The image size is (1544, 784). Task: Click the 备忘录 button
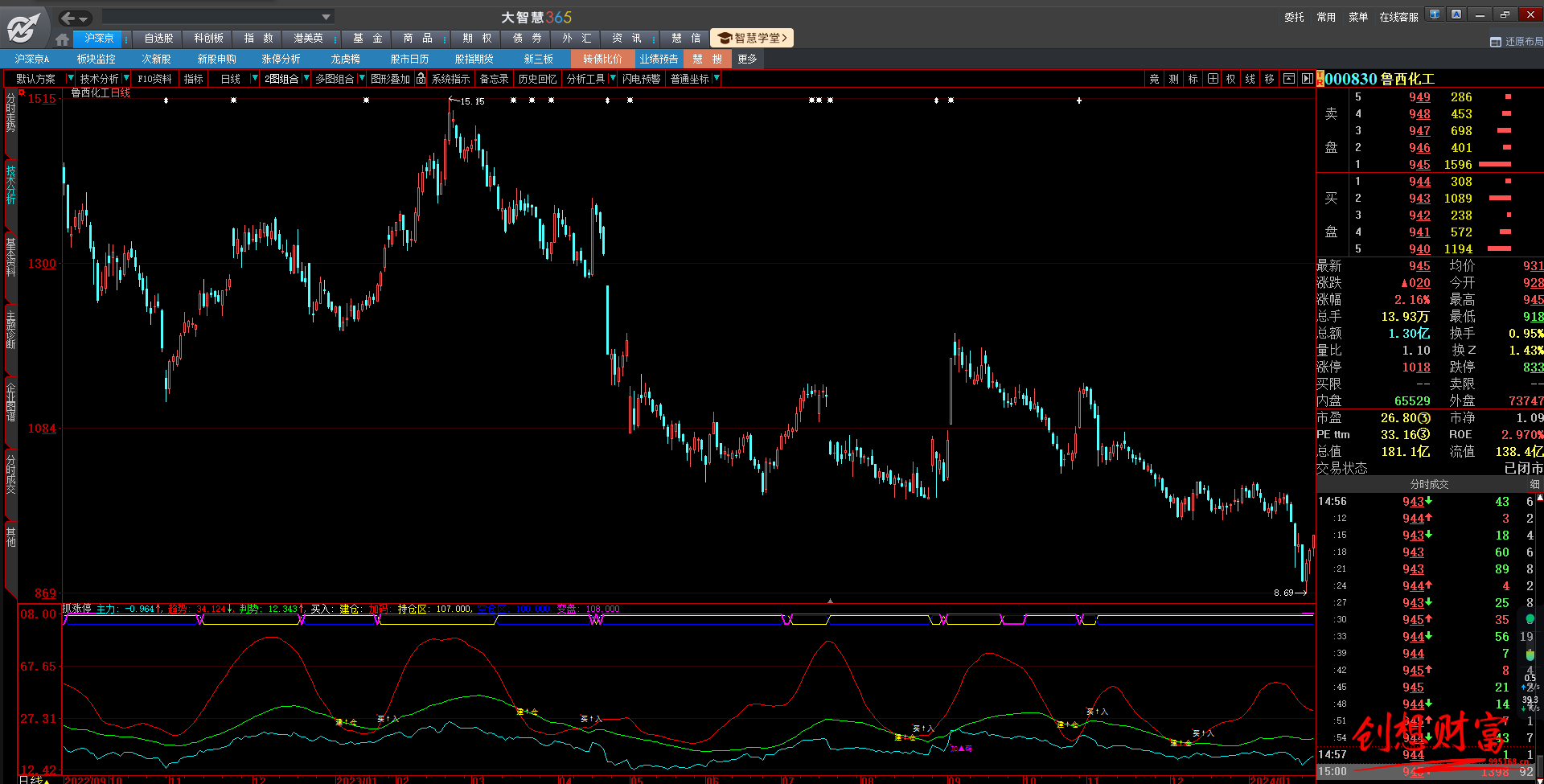point(494,79)
